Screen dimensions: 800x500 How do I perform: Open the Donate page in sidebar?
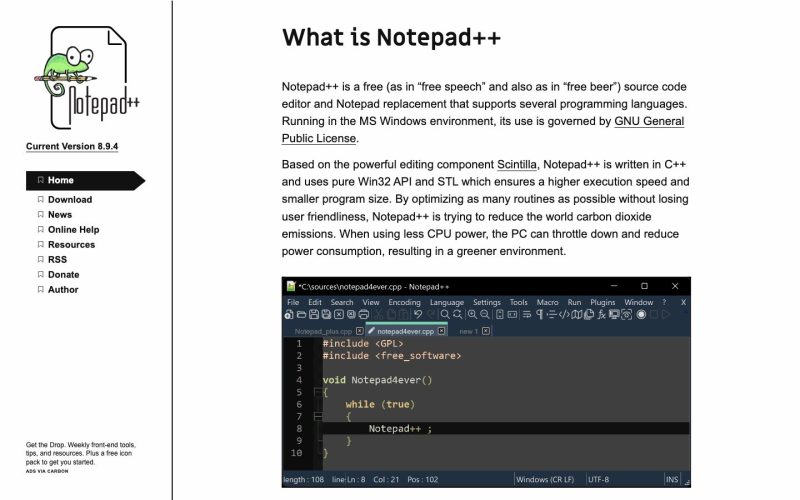pyautogui.click(x=63, y=274)
